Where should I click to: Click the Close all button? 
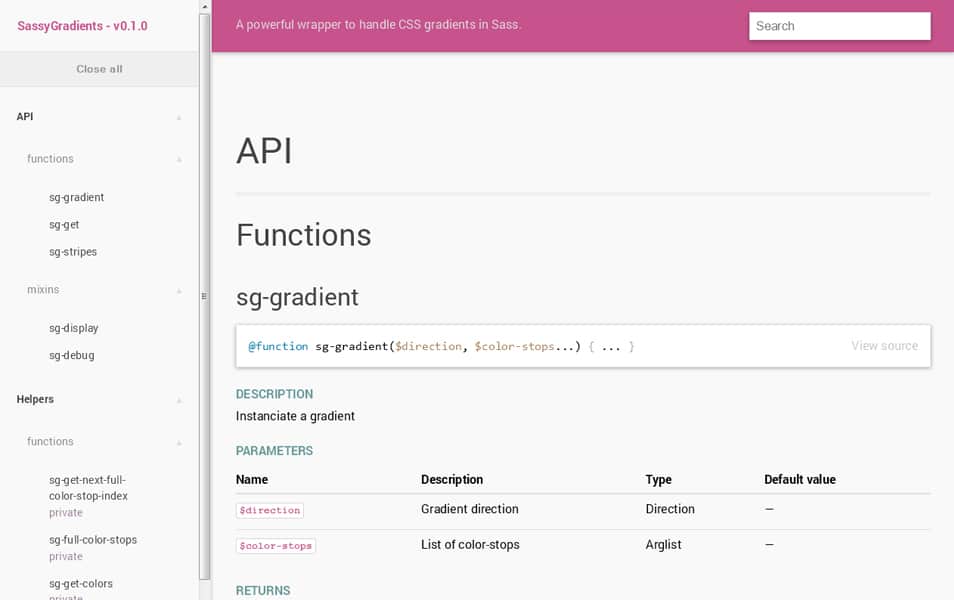coord(99,69)
